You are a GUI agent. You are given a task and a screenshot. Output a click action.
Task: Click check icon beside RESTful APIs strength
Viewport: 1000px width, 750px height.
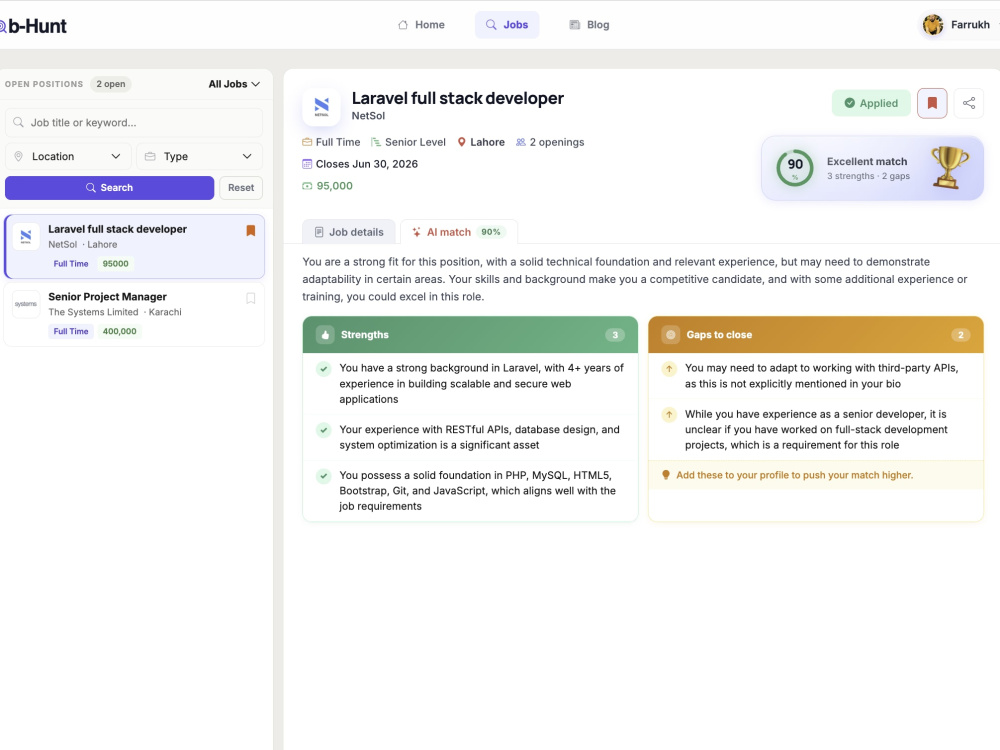click(x=324, y=430)
